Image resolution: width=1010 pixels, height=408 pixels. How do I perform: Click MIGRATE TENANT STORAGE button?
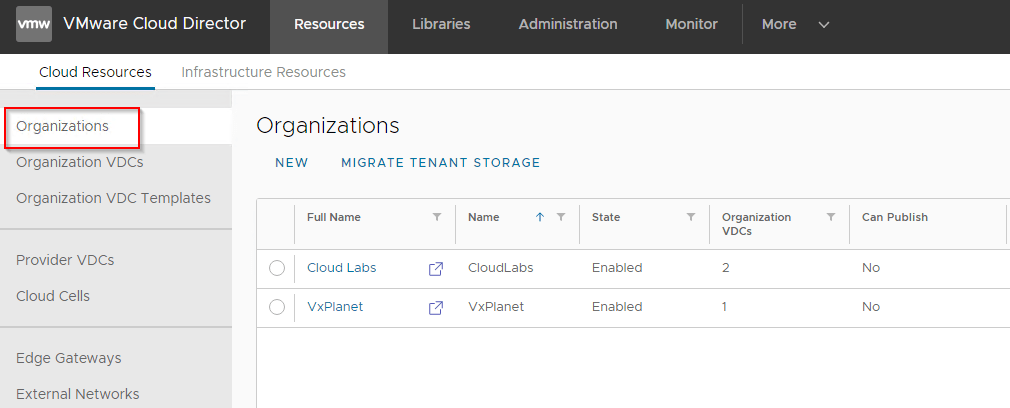pos(440,163)
